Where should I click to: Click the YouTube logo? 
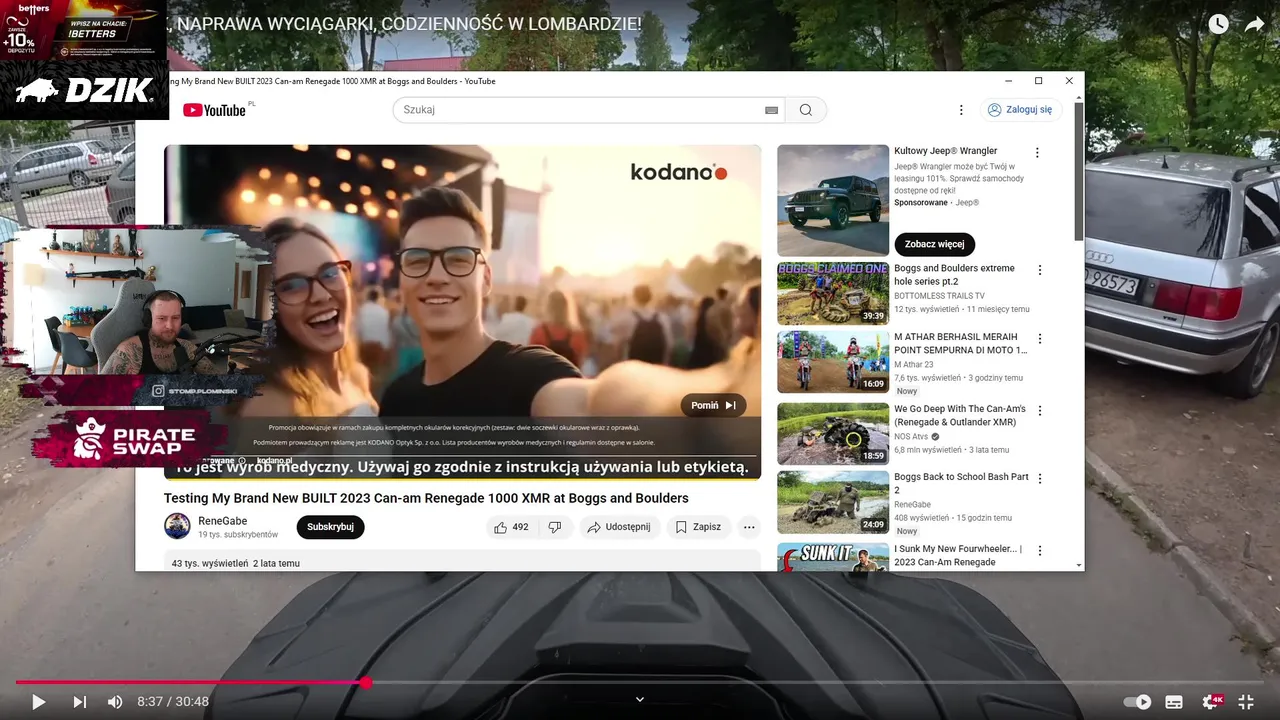coord(214,110)
